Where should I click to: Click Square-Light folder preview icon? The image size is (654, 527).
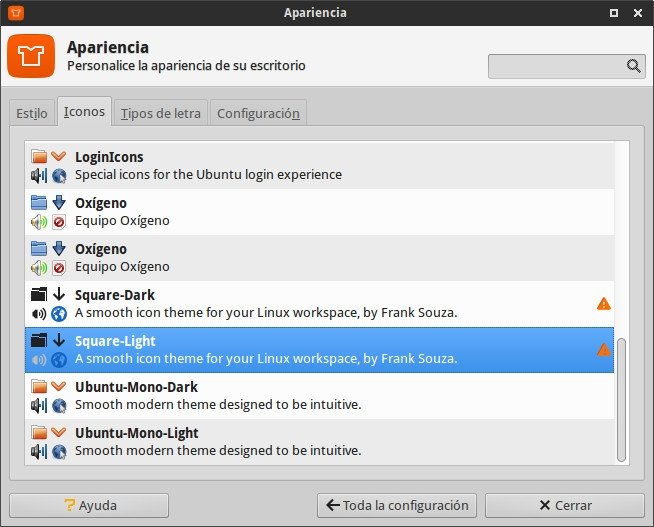[x=39, y=340]
